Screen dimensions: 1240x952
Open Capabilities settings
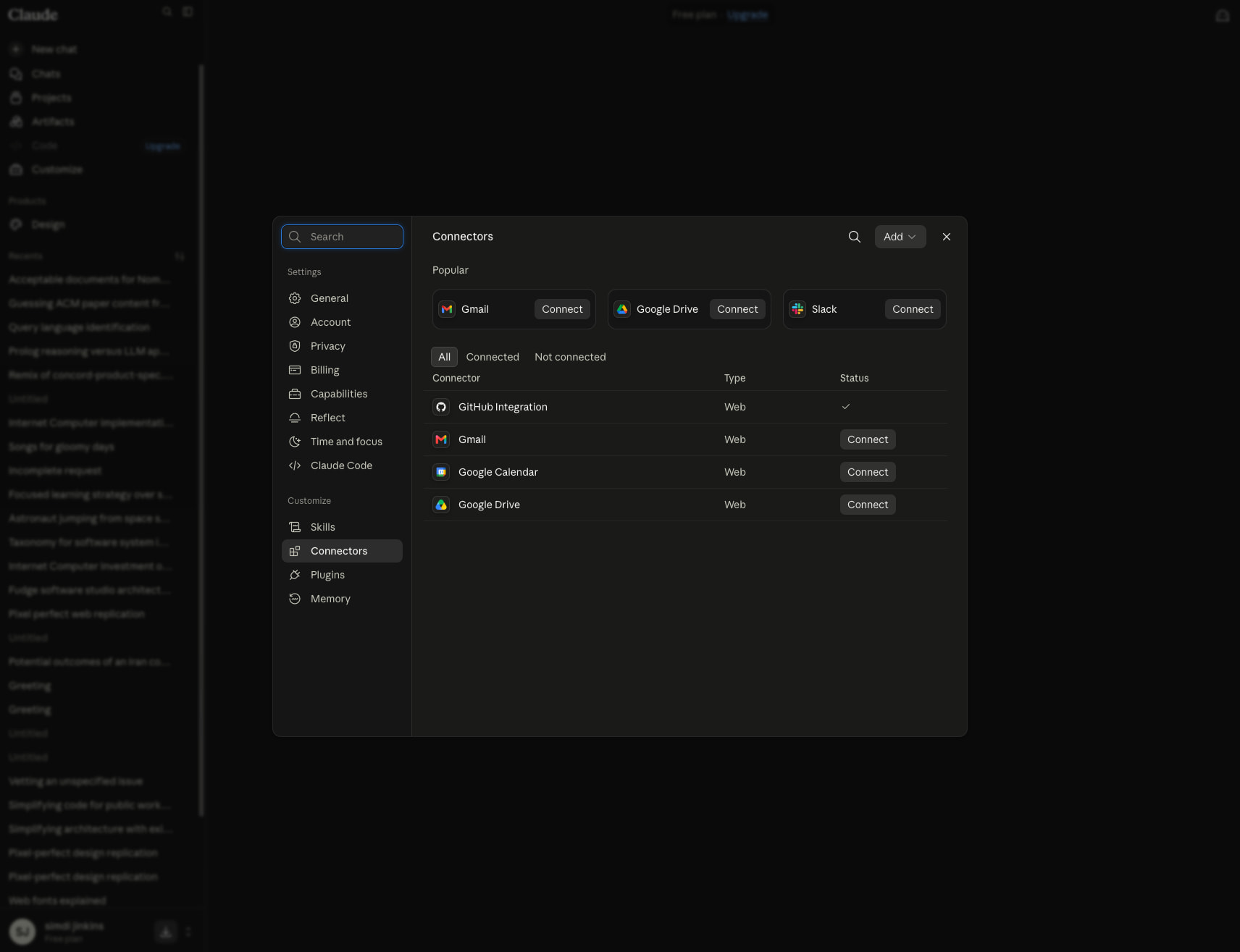pos(342,394)
